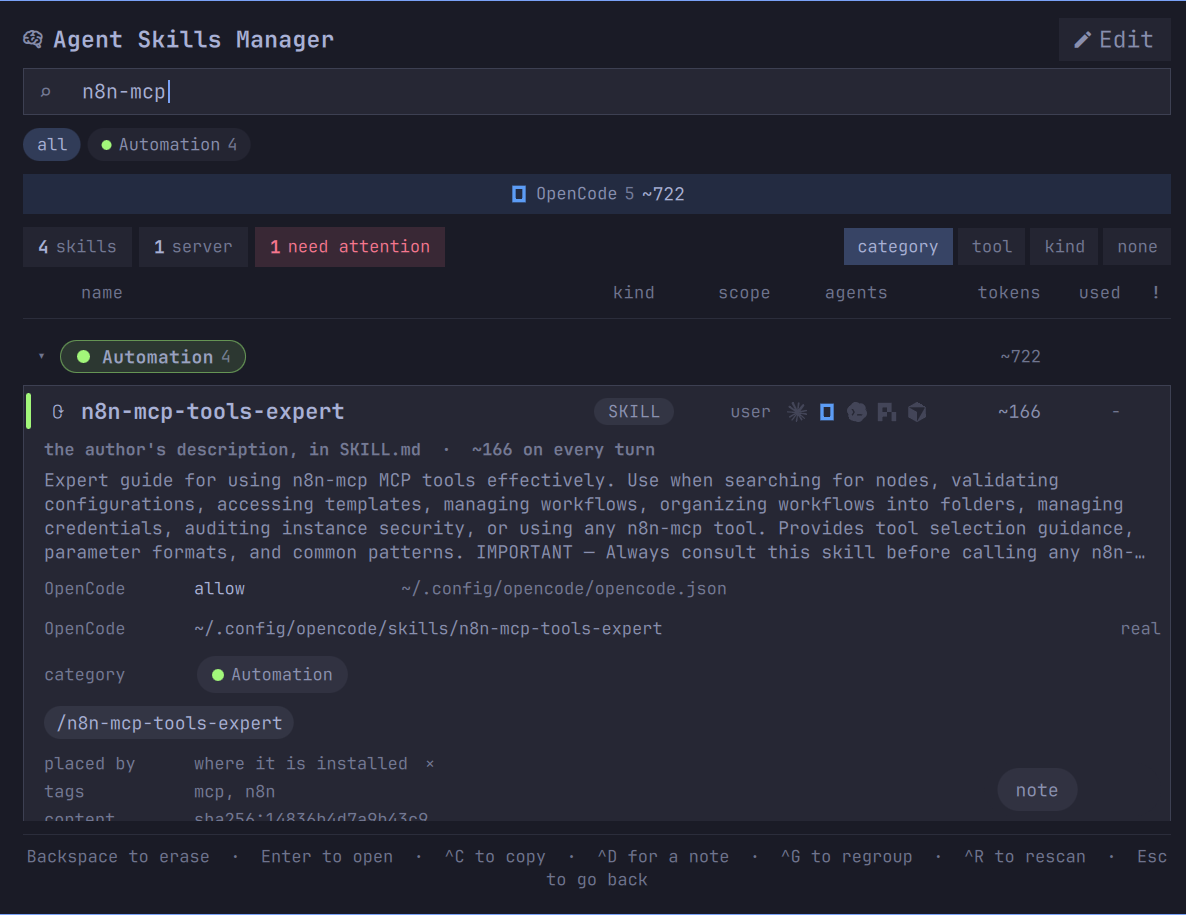Sort by scope column header

(x=744, y=293)
